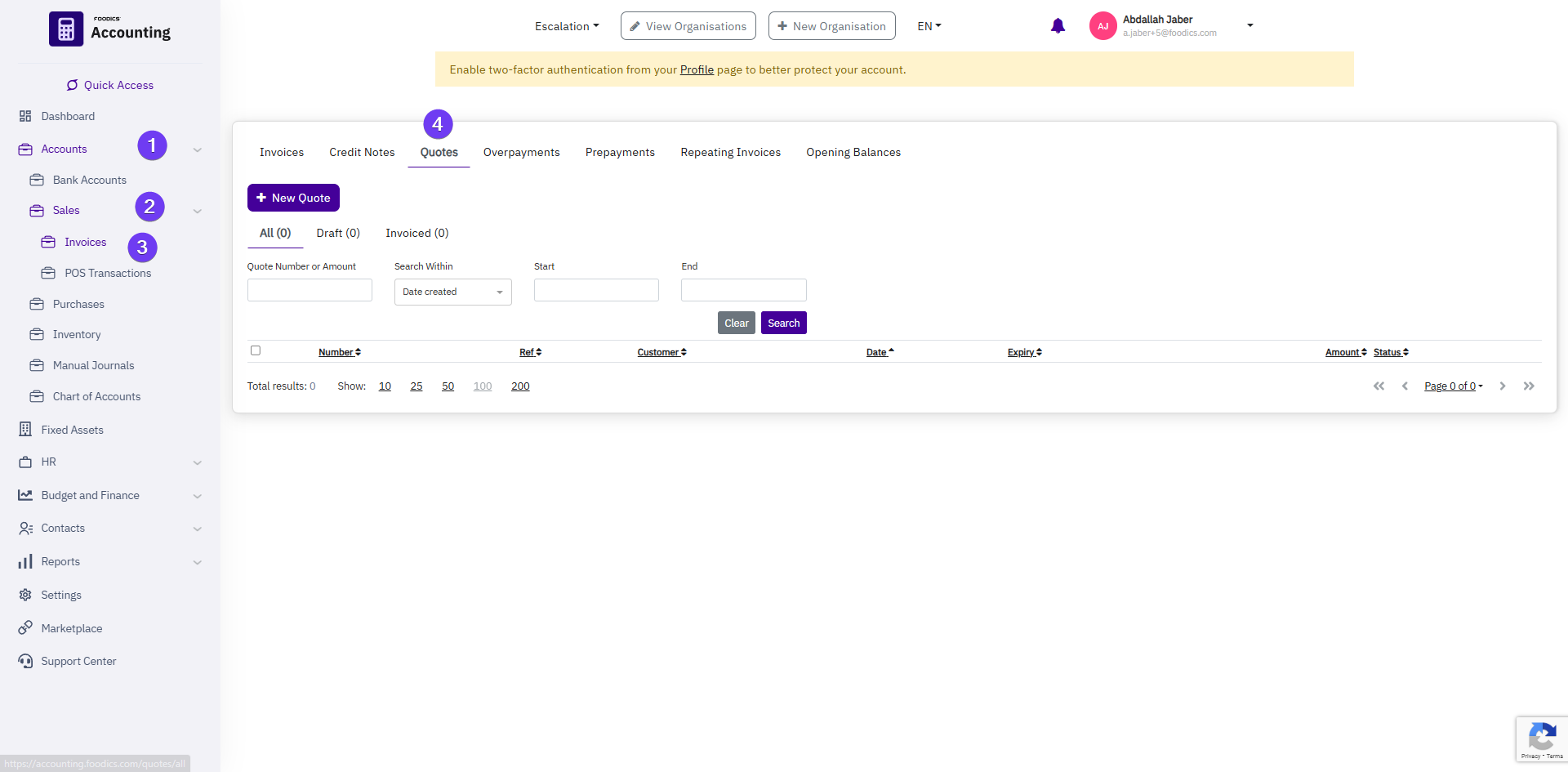
Task: Switch to the Credit Notes tab
Action: click(362, 152)
